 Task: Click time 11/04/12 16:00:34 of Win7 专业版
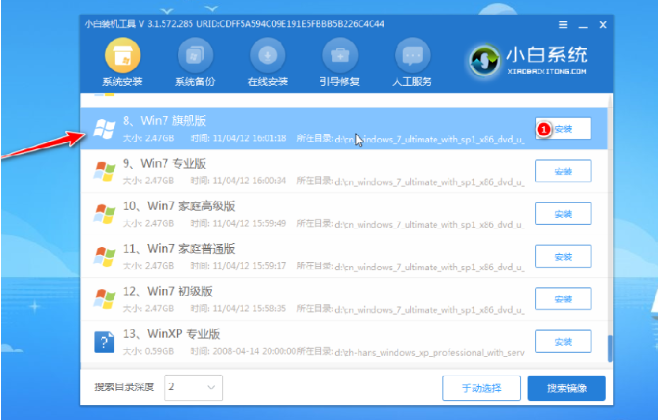(249, 181)
